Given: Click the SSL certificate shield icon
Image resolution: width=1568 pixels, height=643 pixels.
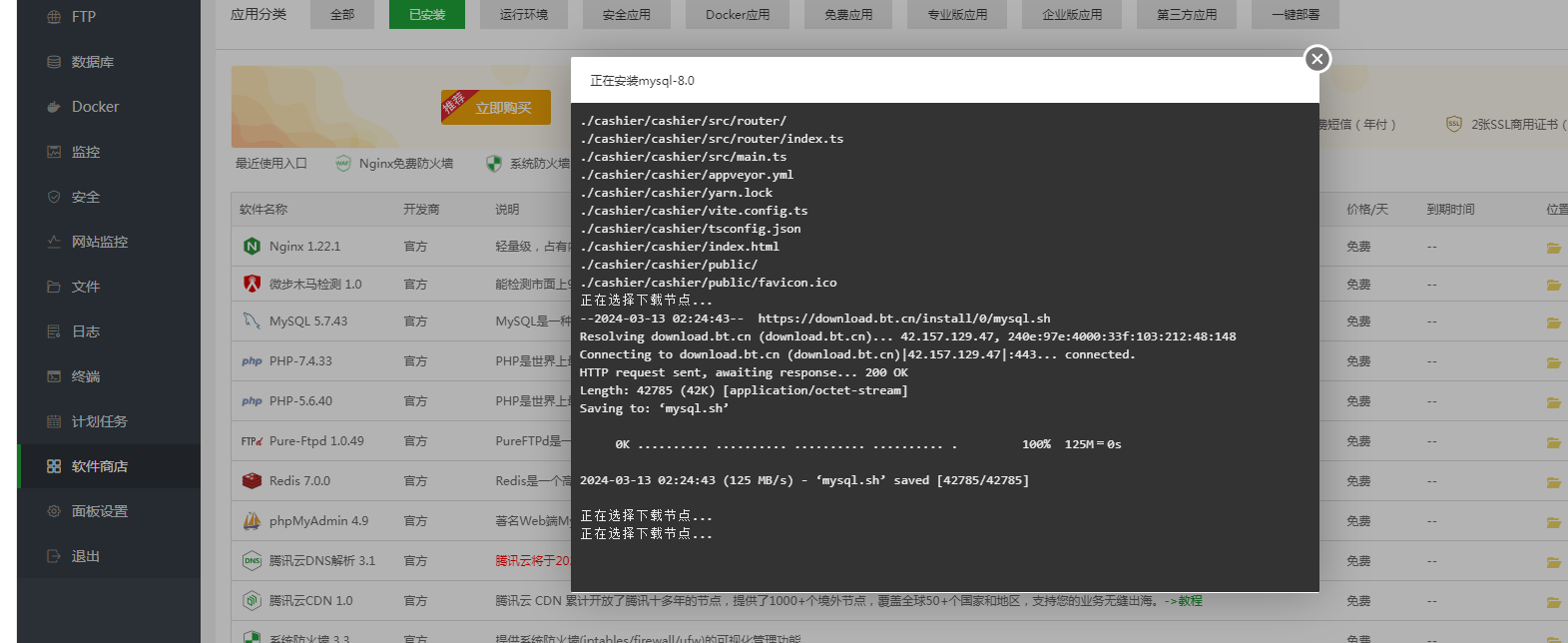Looking at the screenshot, I should pyautogui.click(x=1454, y=124).
